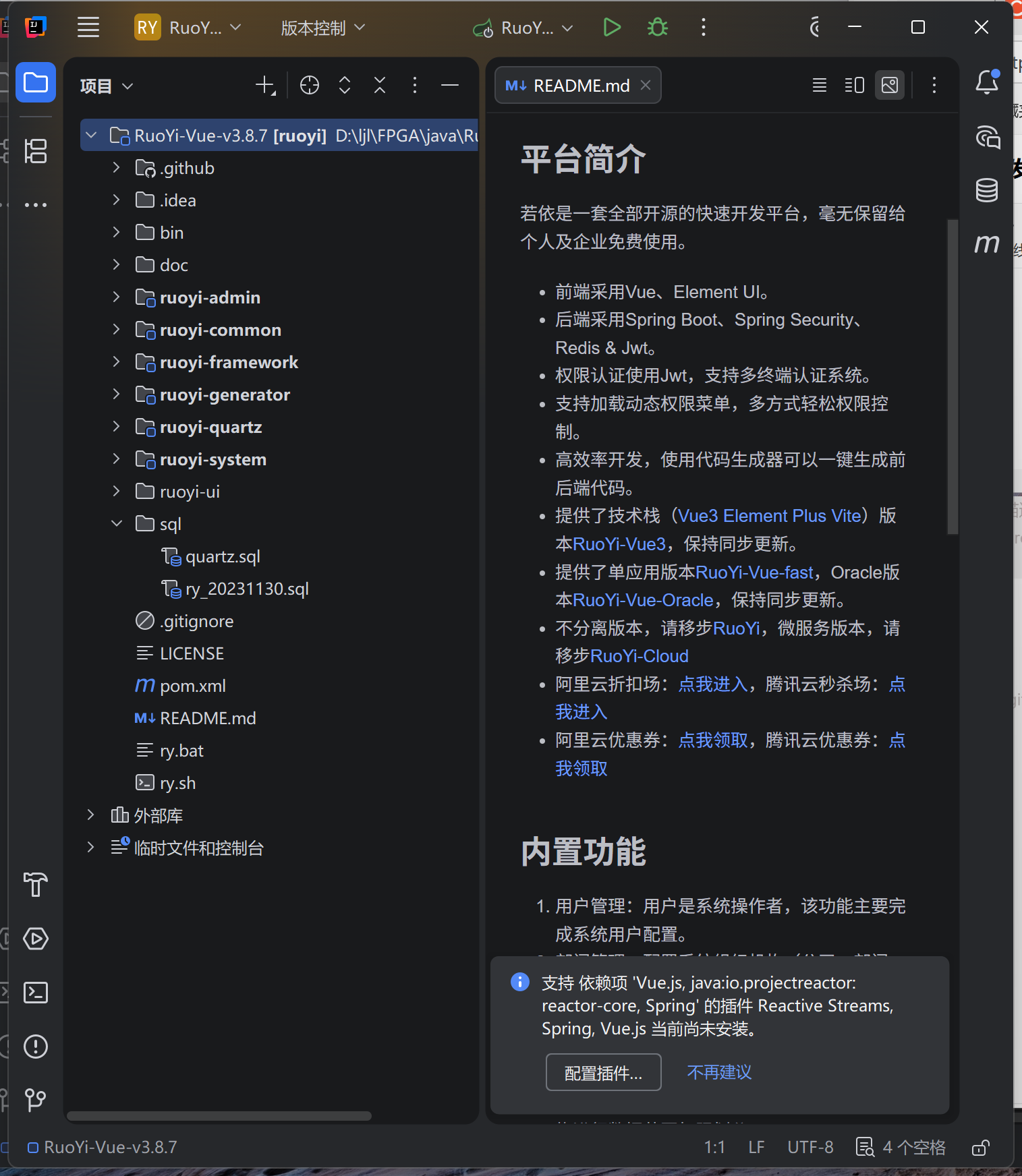Open project panel options menu

click(x=415, y=86)
